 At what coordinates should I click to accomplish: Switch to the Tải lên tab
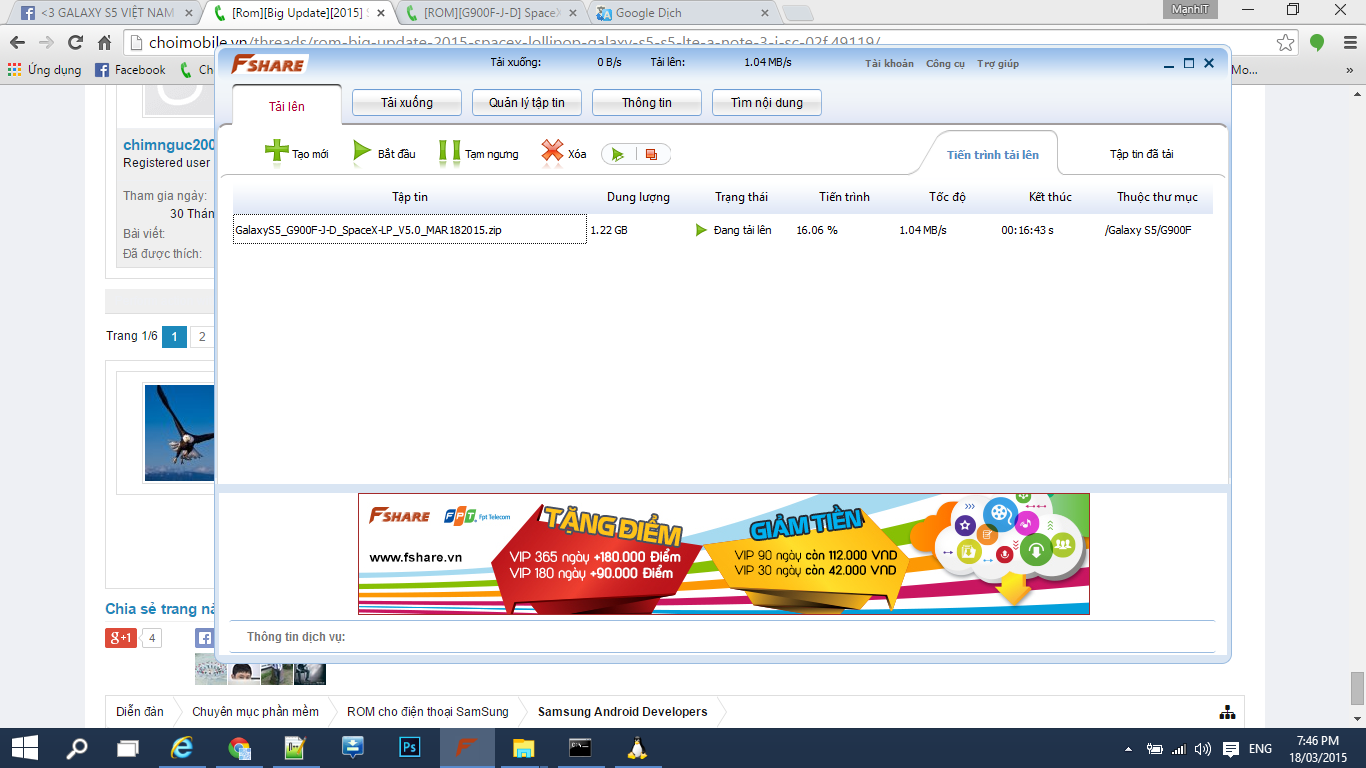(x=287, y=106)
